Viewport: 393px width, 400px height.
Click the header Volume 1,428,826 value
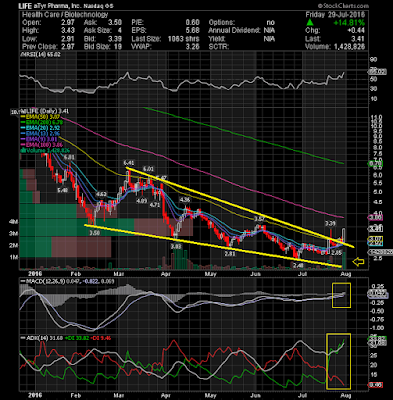(x=349, y=47)
